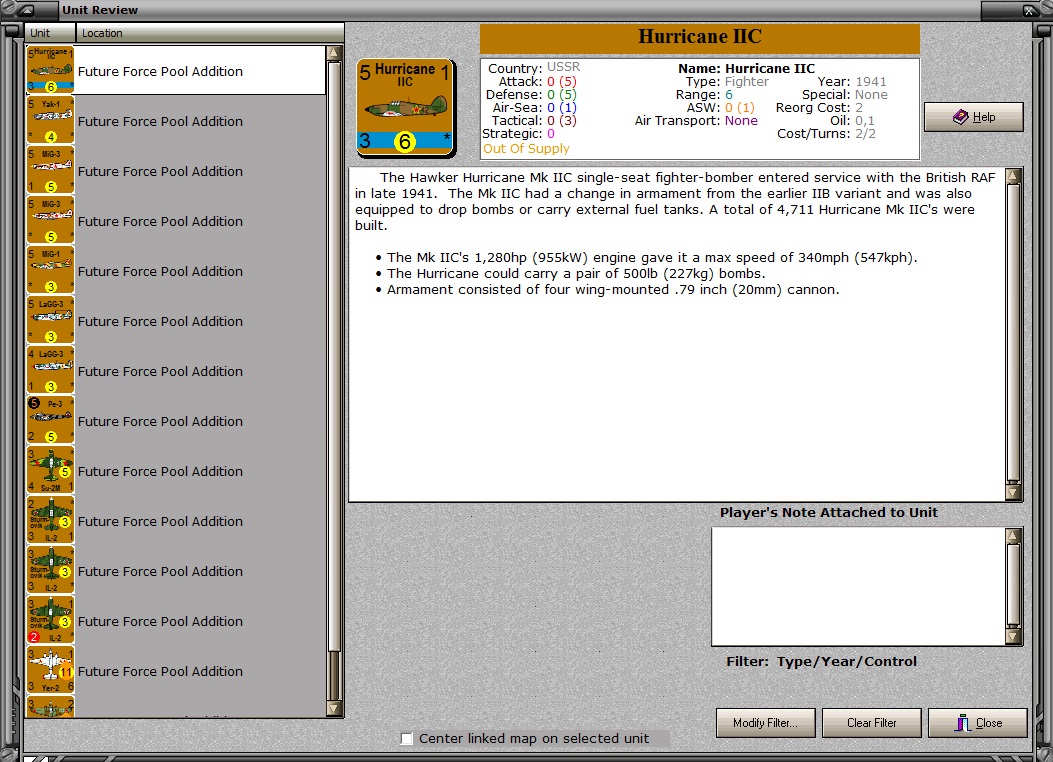The image size is (1053, 762).
Task: Click Future Force Pool Addition beside Yer-2
Action: click(161, 671)
